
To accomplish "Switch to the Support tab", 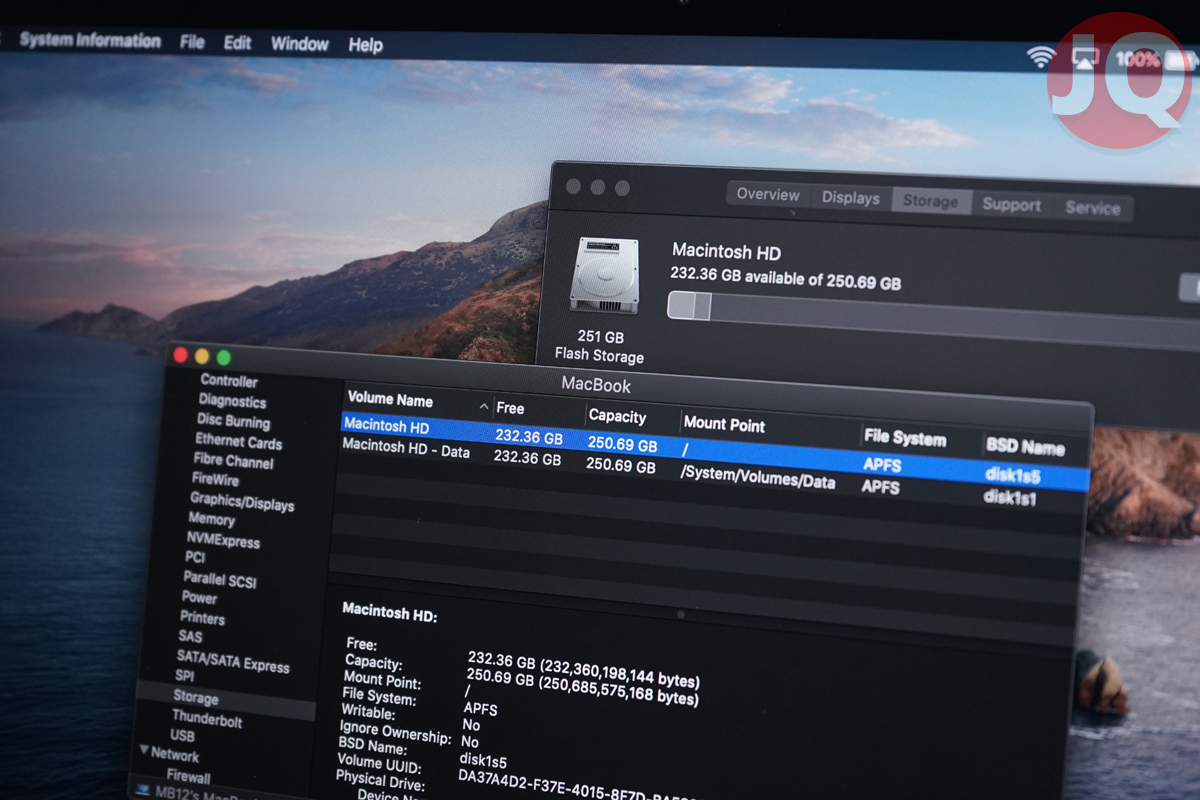I will pyautogui.click(x=1011, y=205).
